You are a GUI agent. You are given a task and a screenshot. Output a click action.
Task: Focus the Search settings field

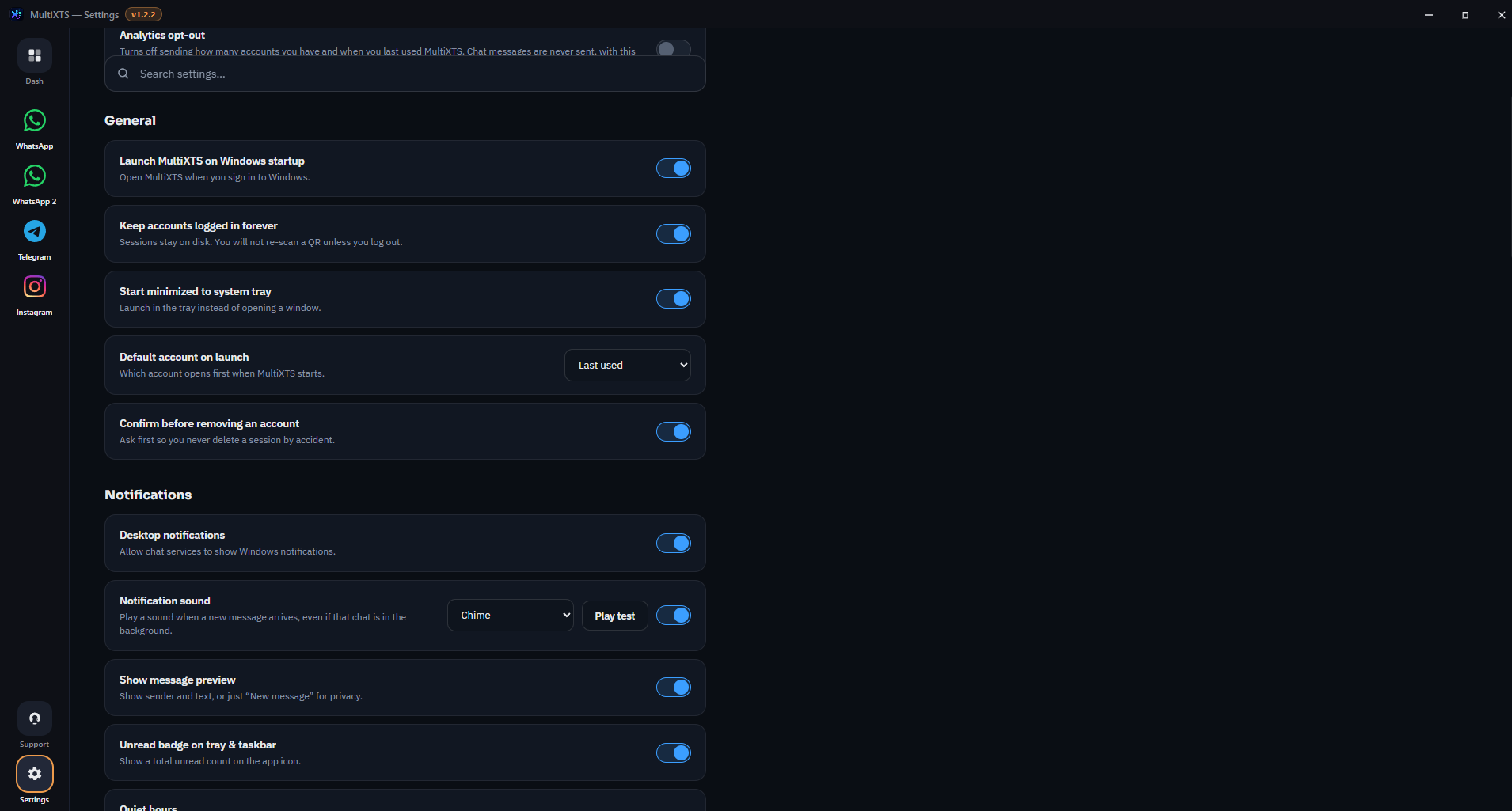coord(405,74)
